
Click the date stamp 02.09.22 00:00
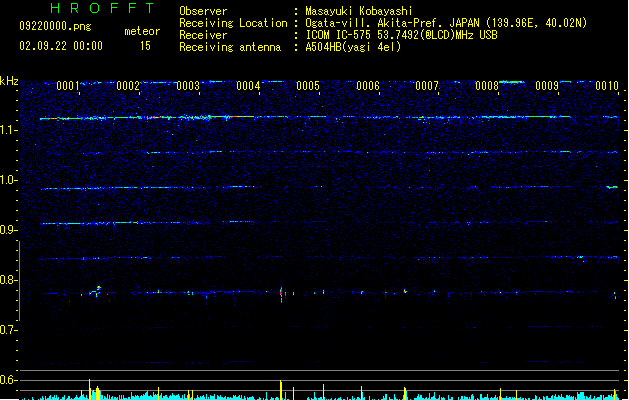(61, 46)
